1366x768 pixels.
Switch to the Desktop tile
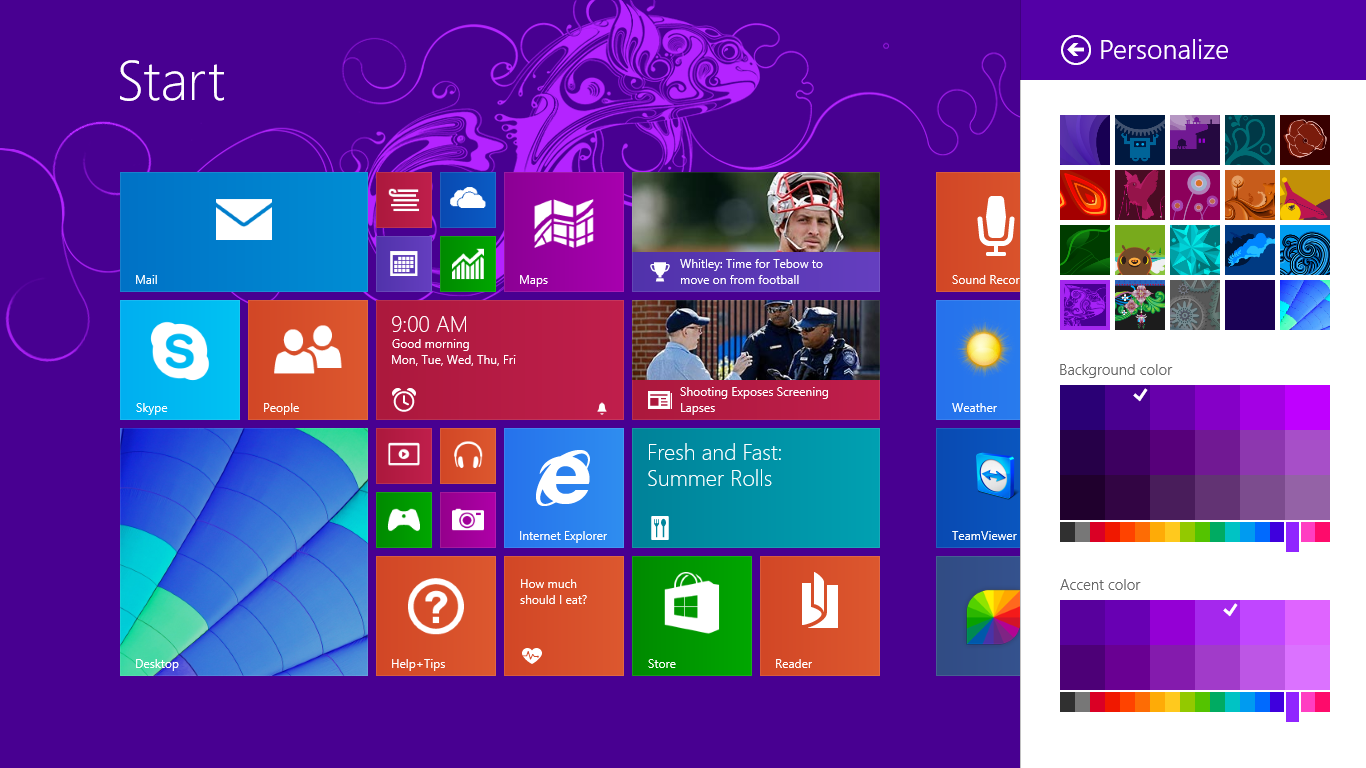[x=243, y=552]
